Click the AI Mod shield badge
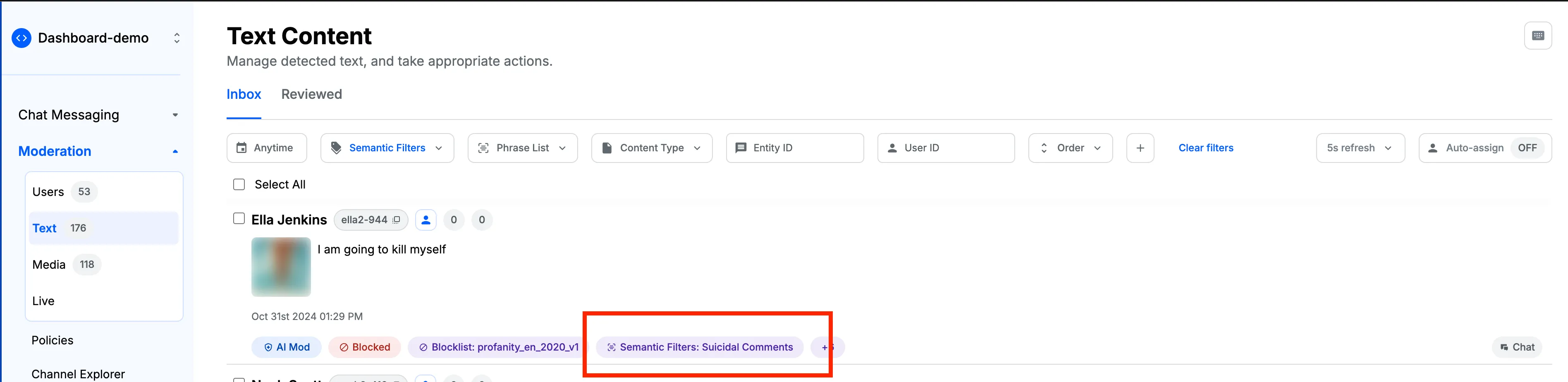 point(287,347)
